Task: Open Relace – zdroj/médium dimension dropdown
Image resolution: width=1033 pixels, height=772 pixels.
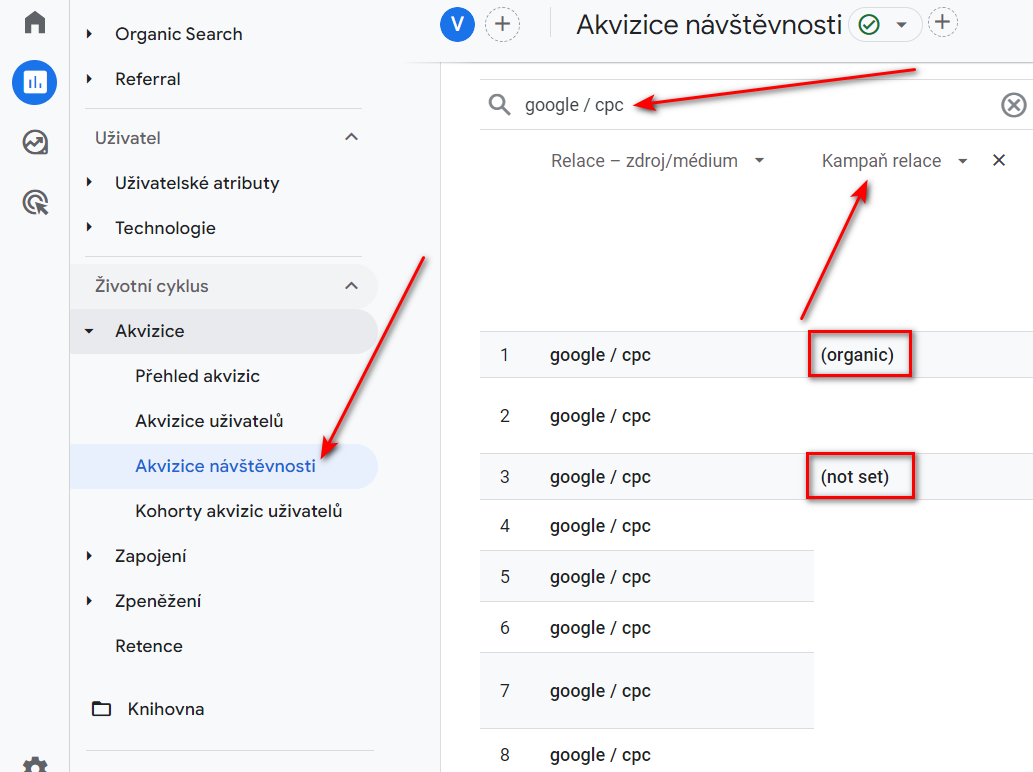Action: pos(760,161)
